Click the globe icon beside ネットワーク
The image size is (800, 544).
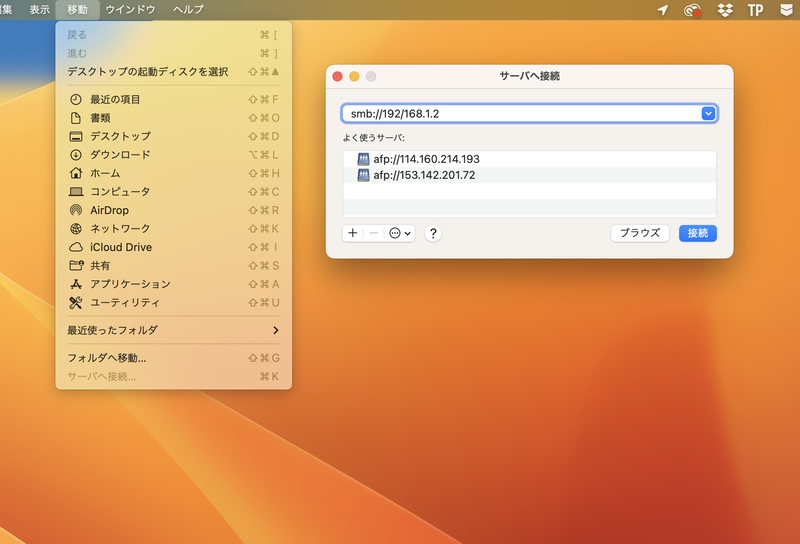click(x=76, y=229)
